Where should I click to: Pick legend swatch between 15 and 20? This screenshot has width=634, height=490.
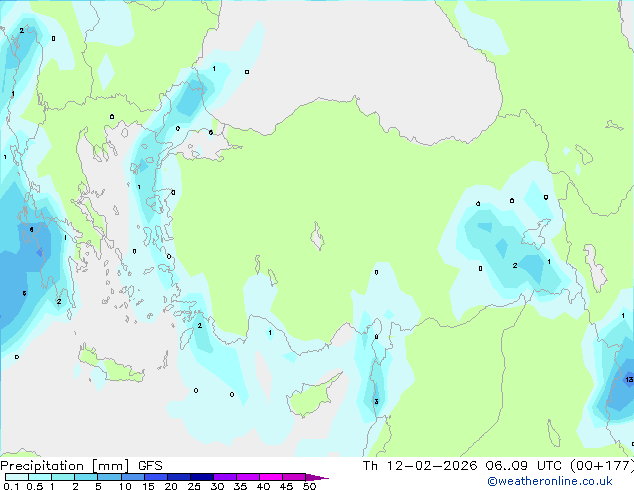coord(155,477)
